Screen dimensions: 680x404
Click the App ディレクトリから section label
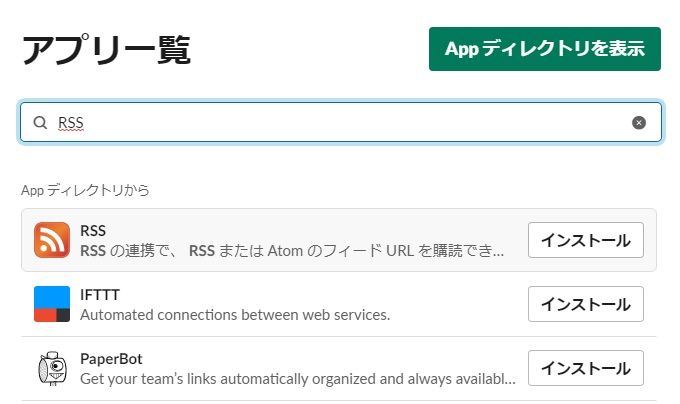pyautogui.click(x=85, y=190)
